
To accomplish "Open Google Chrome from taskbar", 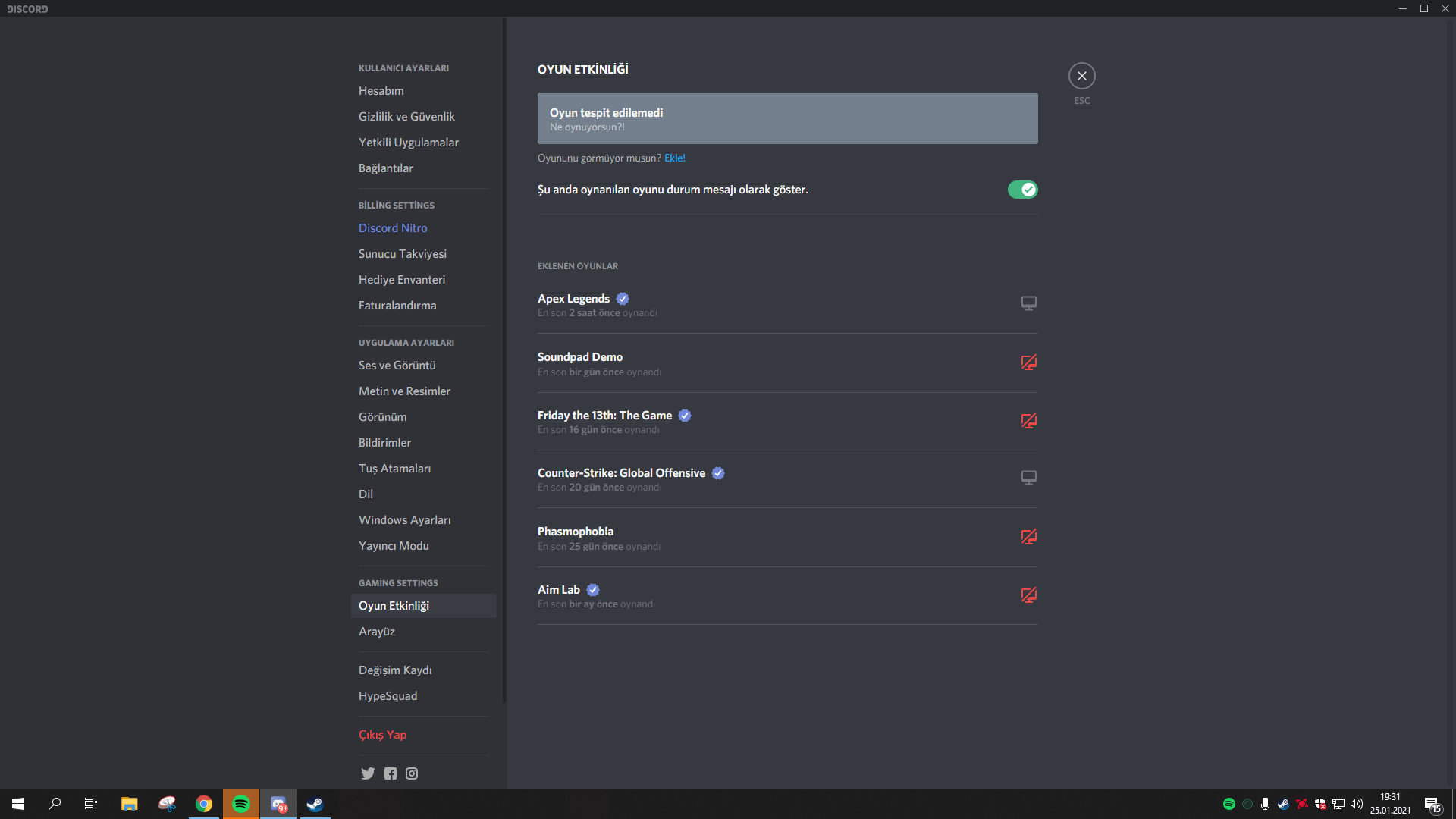I will [204, 804].
